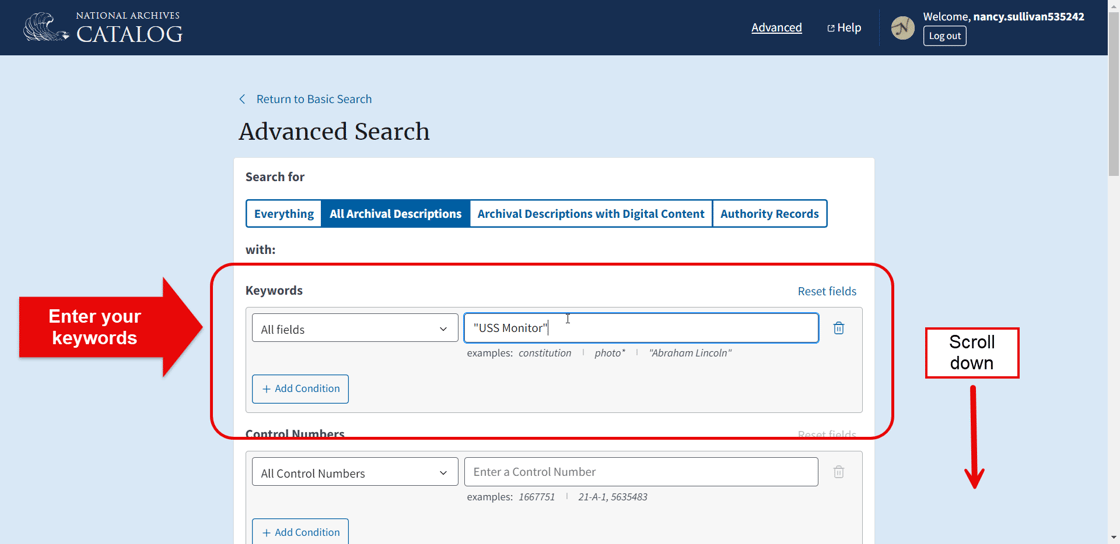Click the Control Number row trash icon
The height and width of the screenshot is (544, 1120).
tap(838, 472)
